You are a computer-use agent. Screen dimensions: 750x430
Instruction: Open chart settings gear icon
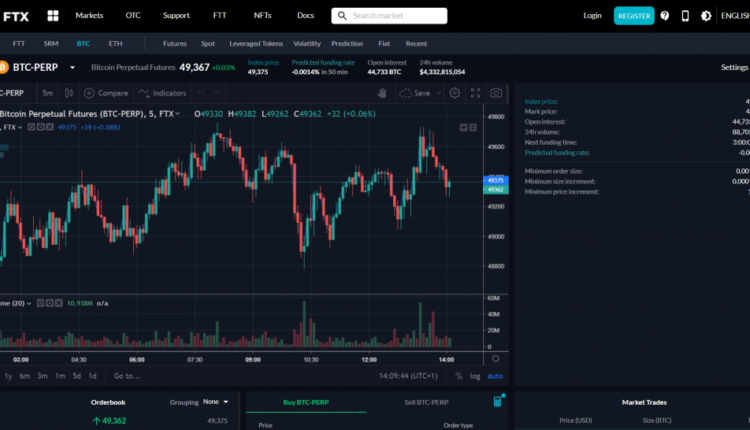pos(454,93)
